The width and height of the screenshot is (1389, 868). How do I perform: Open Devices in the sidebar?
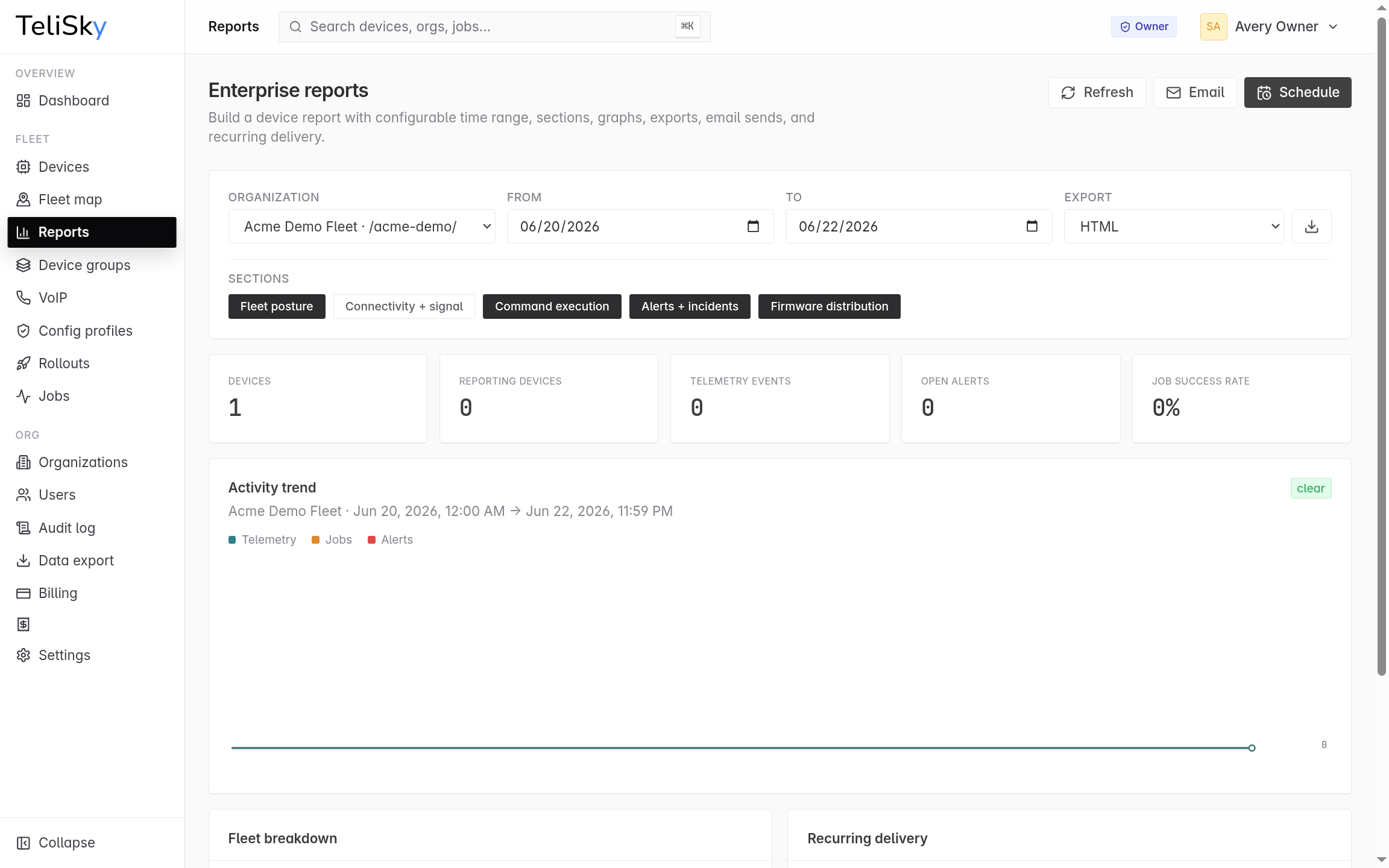[x=92, y=167]
